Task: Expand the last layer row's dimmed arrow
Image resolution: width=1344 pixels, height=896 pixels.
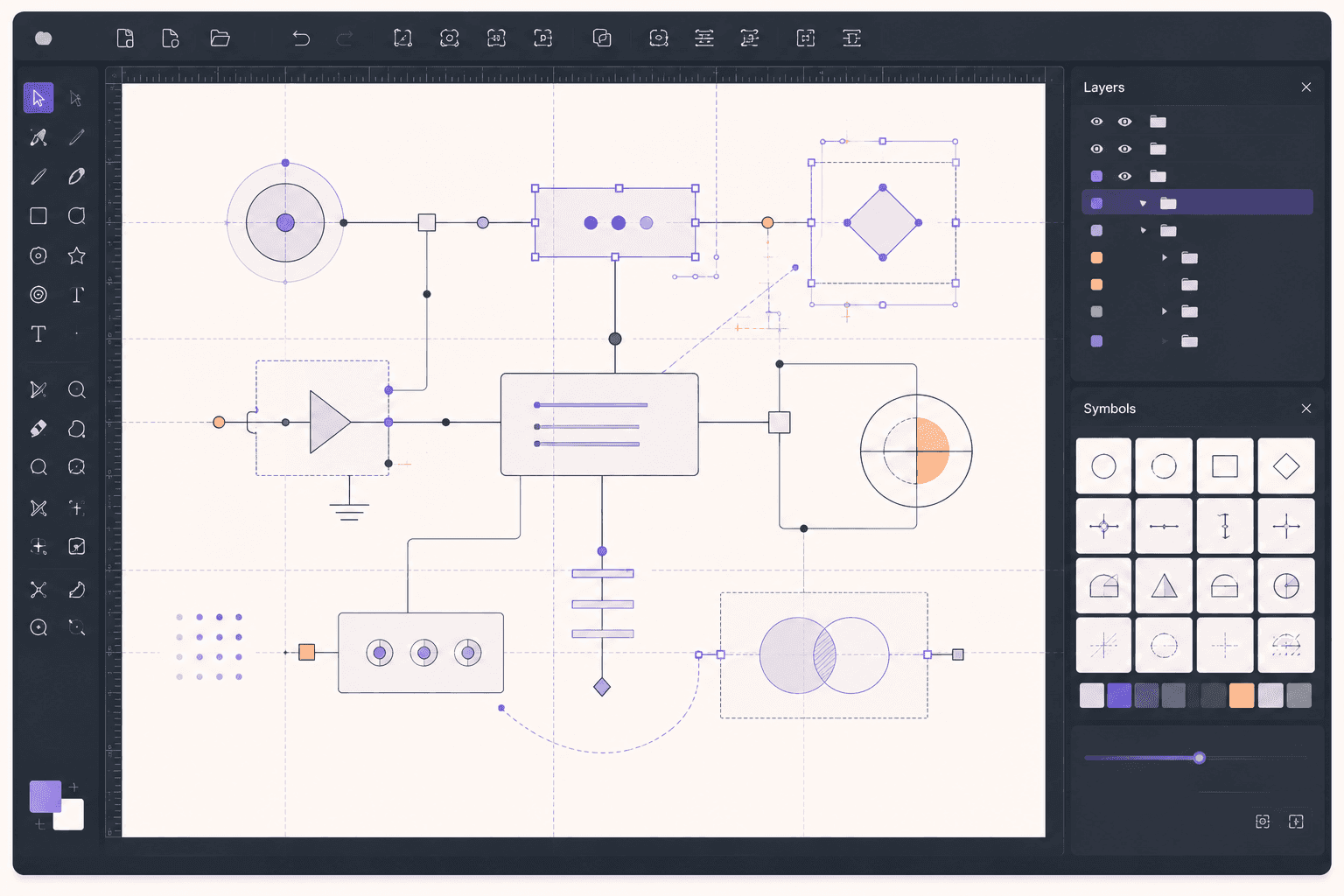Action: pyautogui.click(x=1164, y=341)
